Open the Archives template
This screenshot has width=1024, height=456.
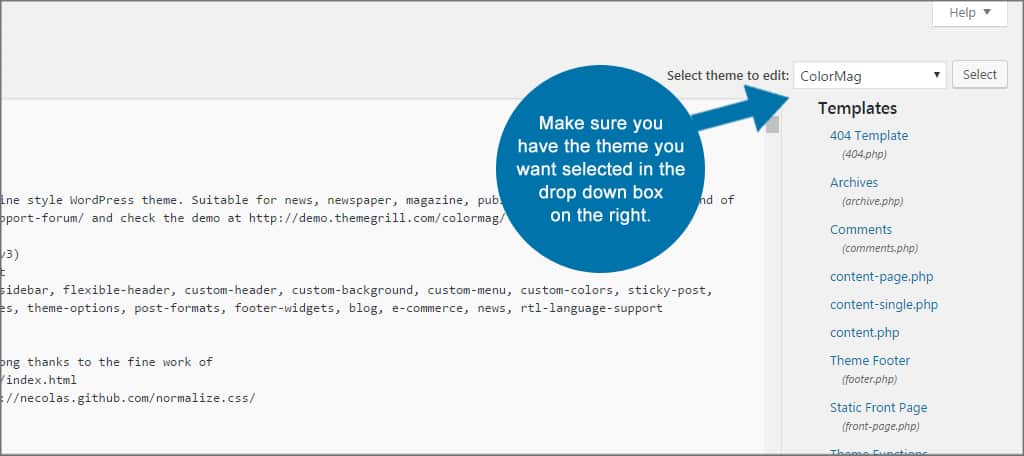point(853,182)
